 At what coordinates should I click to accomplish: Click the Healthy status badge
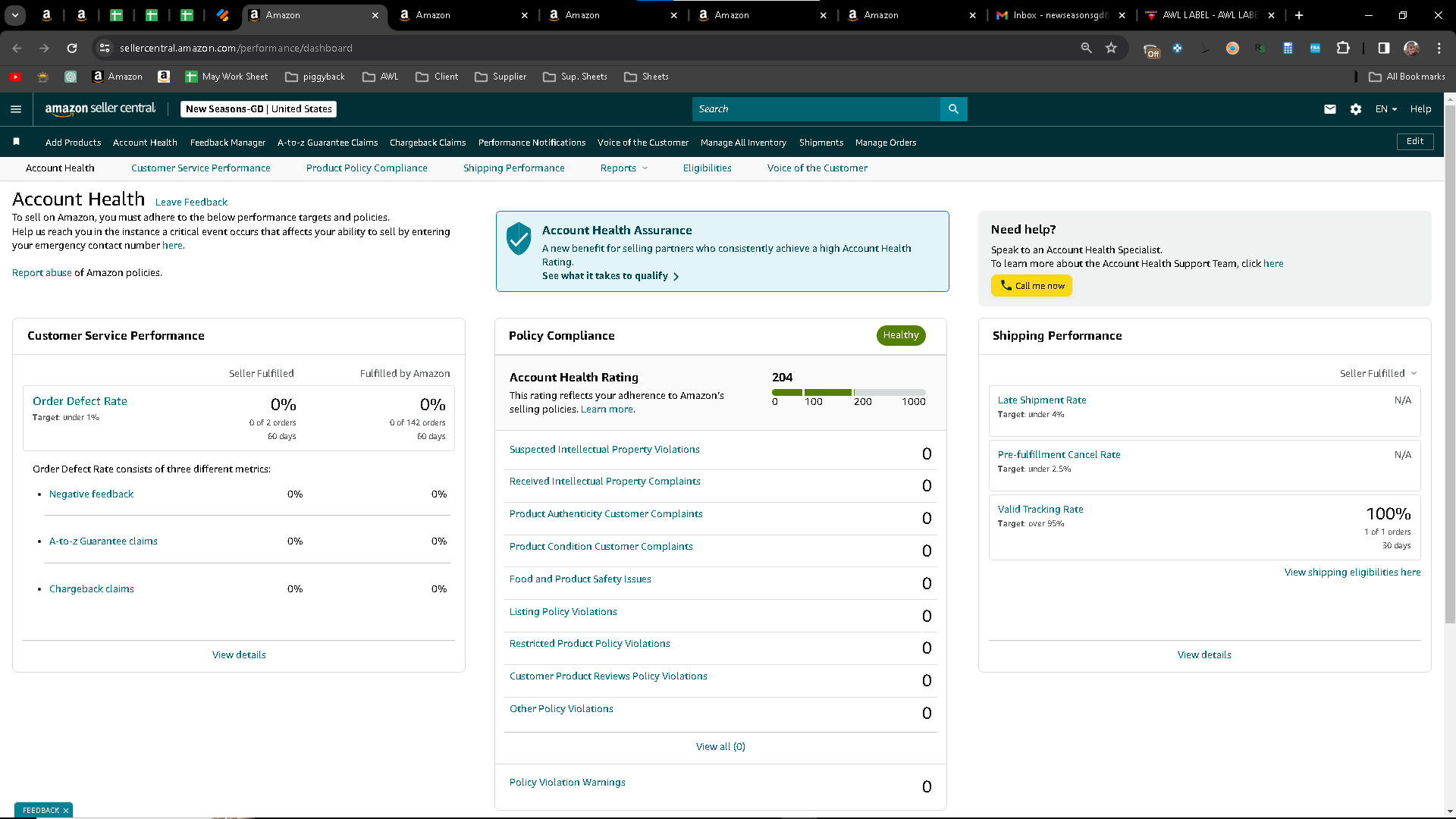(x=901, y=335)
